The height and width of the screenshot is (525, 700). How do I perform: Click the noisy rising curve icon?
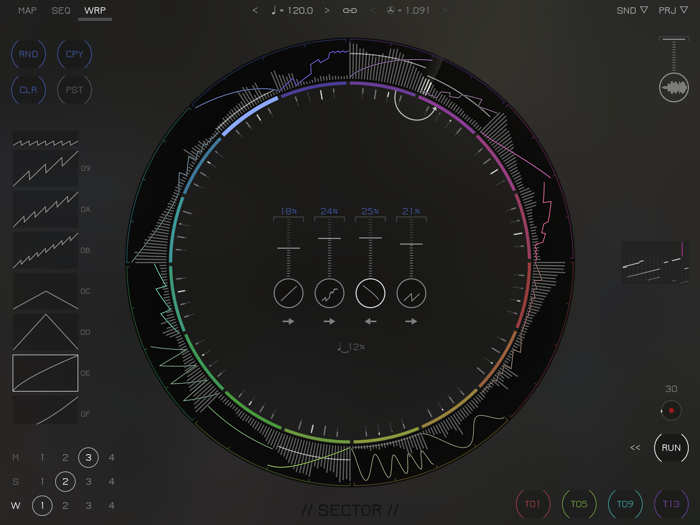point(329,293)
